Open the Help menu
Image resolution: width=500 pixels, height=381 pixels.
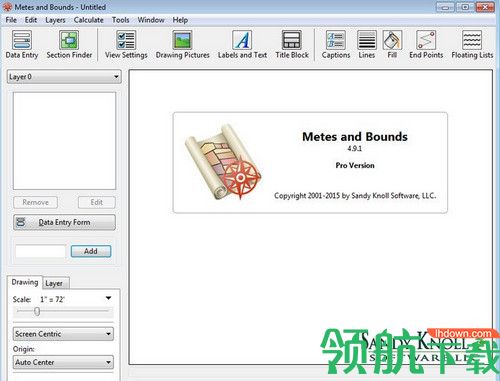[x=180, y=20]
